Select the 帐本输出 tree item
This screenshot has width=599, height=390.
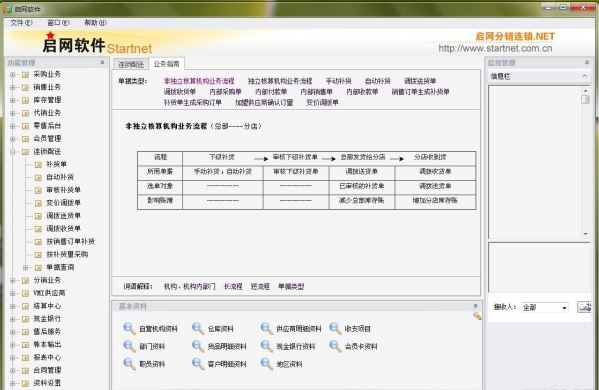pyautogui.click(x=47, y=345)
